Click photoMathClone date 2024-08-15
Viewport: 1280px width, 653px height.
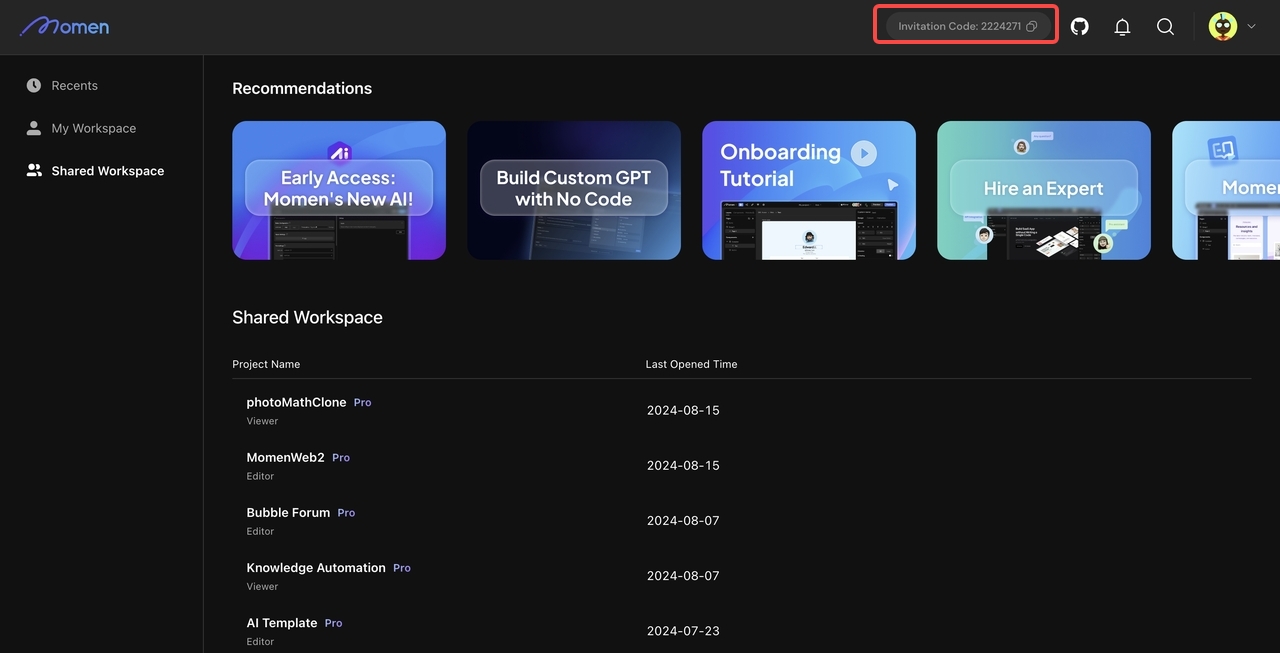683,410
